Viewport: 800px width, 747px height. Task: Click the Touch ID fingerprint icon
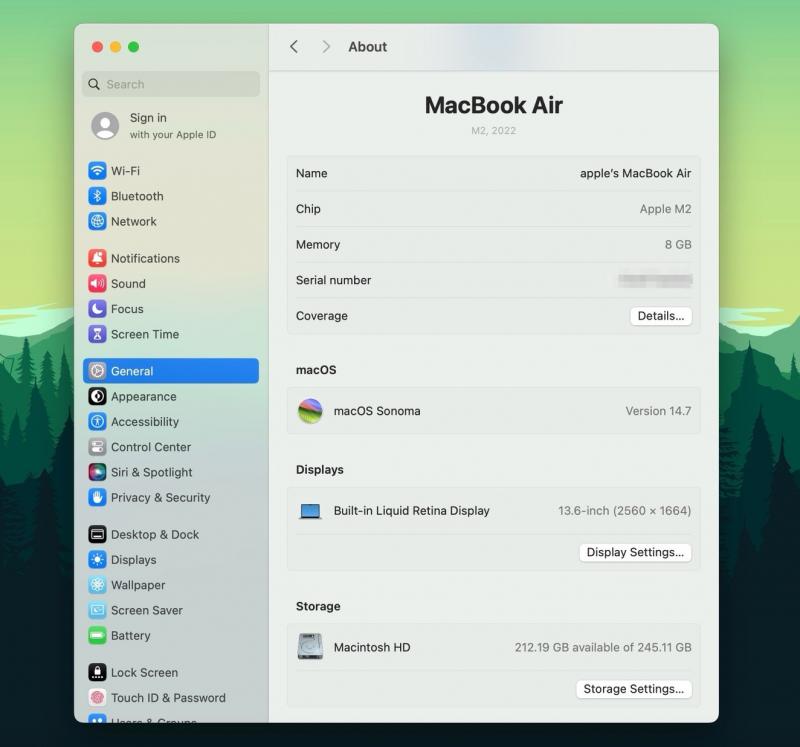coord(97,698)
